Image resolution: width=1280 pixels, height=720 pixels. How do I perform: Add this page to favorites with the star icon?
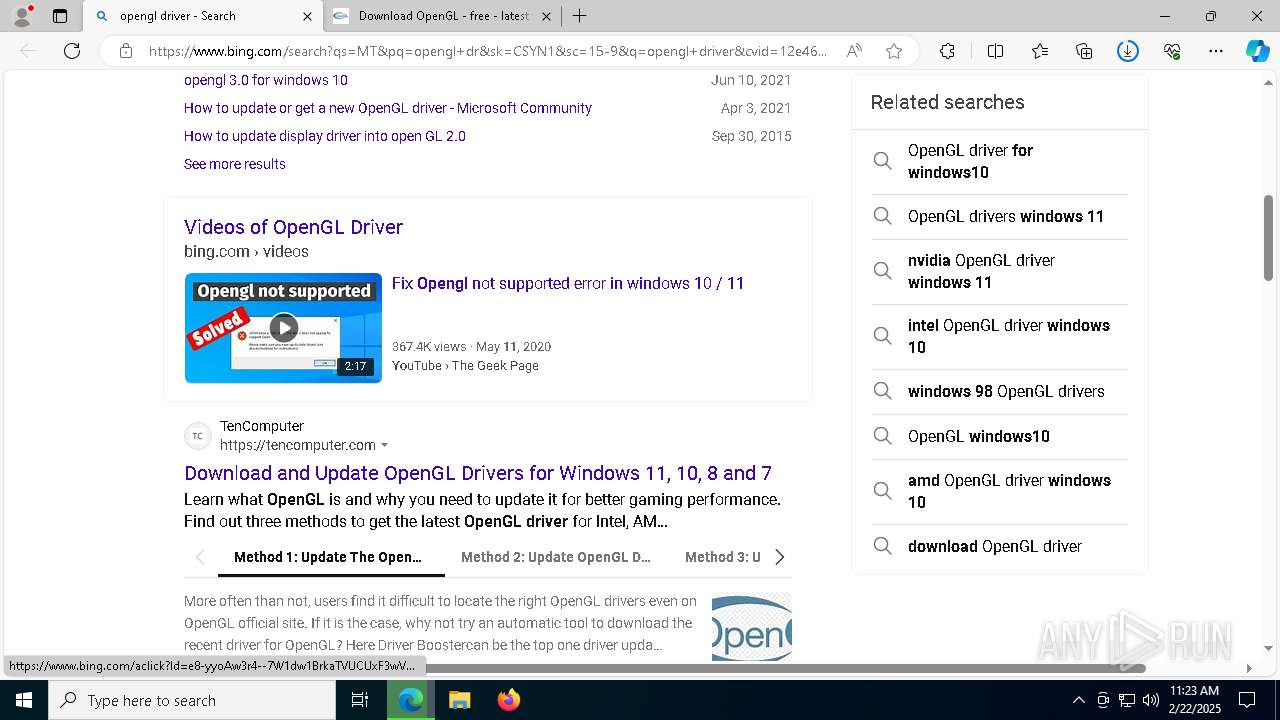(x=894, y=51)
